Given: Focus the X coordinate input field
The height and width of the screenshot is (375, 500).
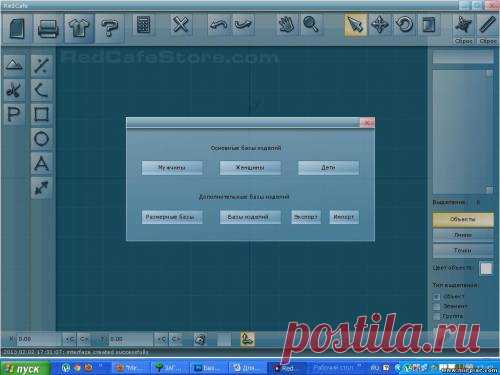Looking at the screenshot, I should 39,339.
